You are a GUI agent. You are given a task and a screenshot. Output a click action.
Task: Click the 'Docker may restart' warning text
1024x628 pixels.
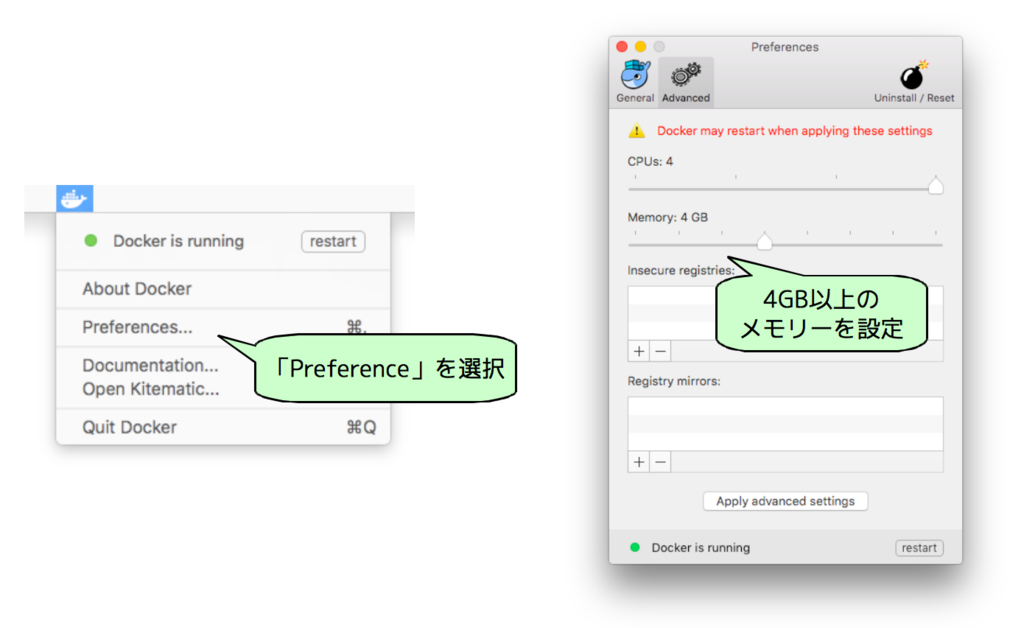pos(794,131)
